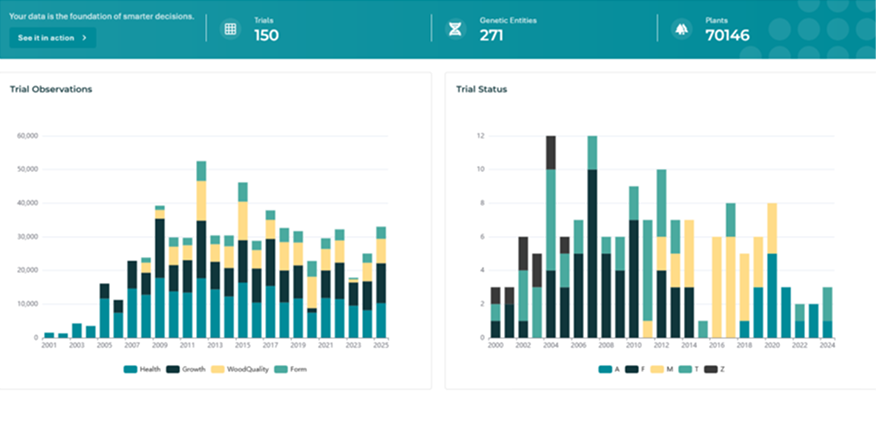Viewport: 876px width, 440px height.
Task: Click the Genetic Entities DNA icon
Action: (x=455, y=29)
